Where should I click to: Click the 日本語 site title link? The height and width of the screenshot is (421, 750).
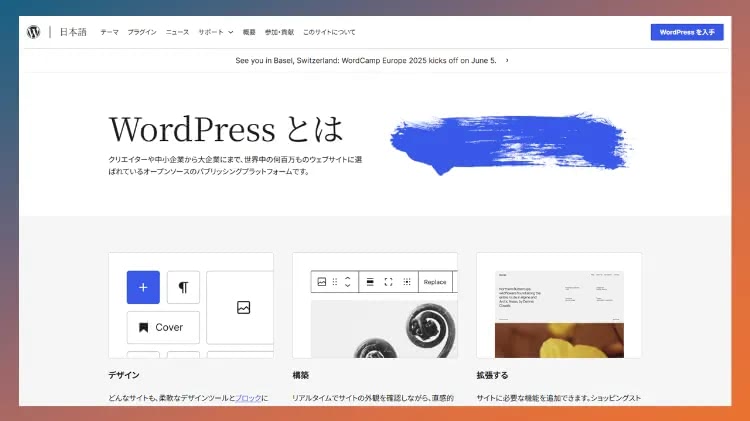[73, 32]
